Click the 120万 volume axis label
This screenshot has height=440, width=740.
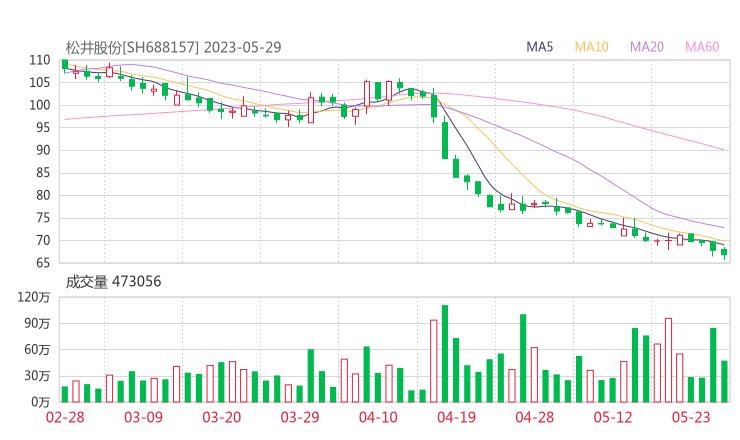pyautogui.click(x=34, y=297)
